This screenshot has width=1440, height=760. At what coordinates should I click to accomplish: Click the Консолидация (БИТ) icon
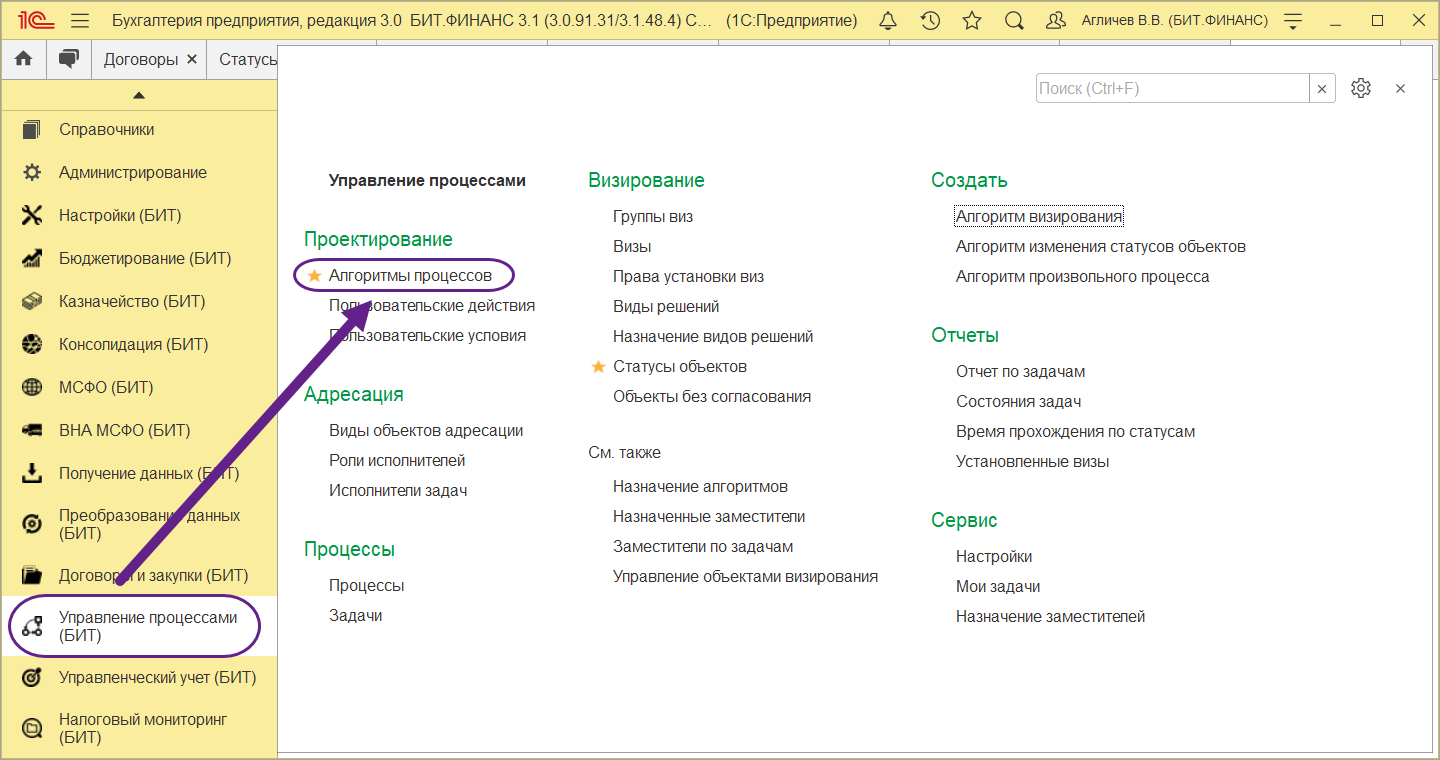(32, 345)
